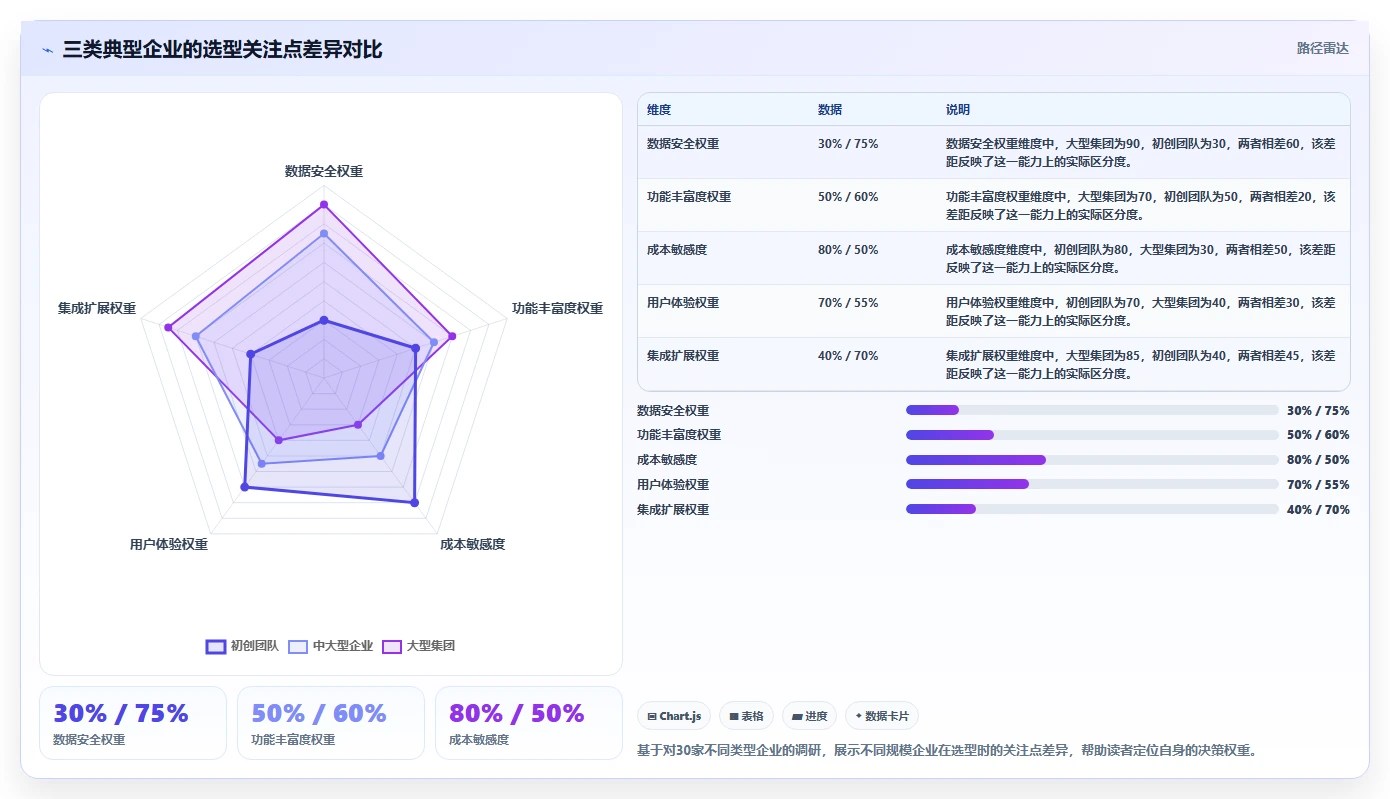Image resolution: width=1390 pixels, height=799 pixels.
Task: Toggle the 大型集团 legend entry
Action: click(419, 646)
